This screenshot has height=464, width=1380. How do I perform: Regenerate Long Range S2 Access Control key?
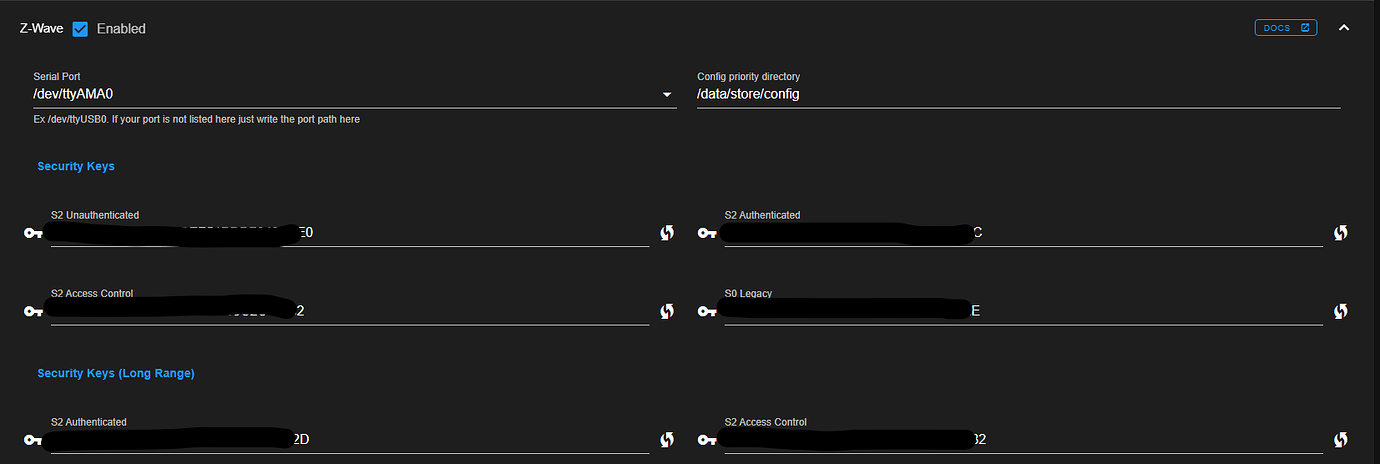click(x=1341, y=440)
